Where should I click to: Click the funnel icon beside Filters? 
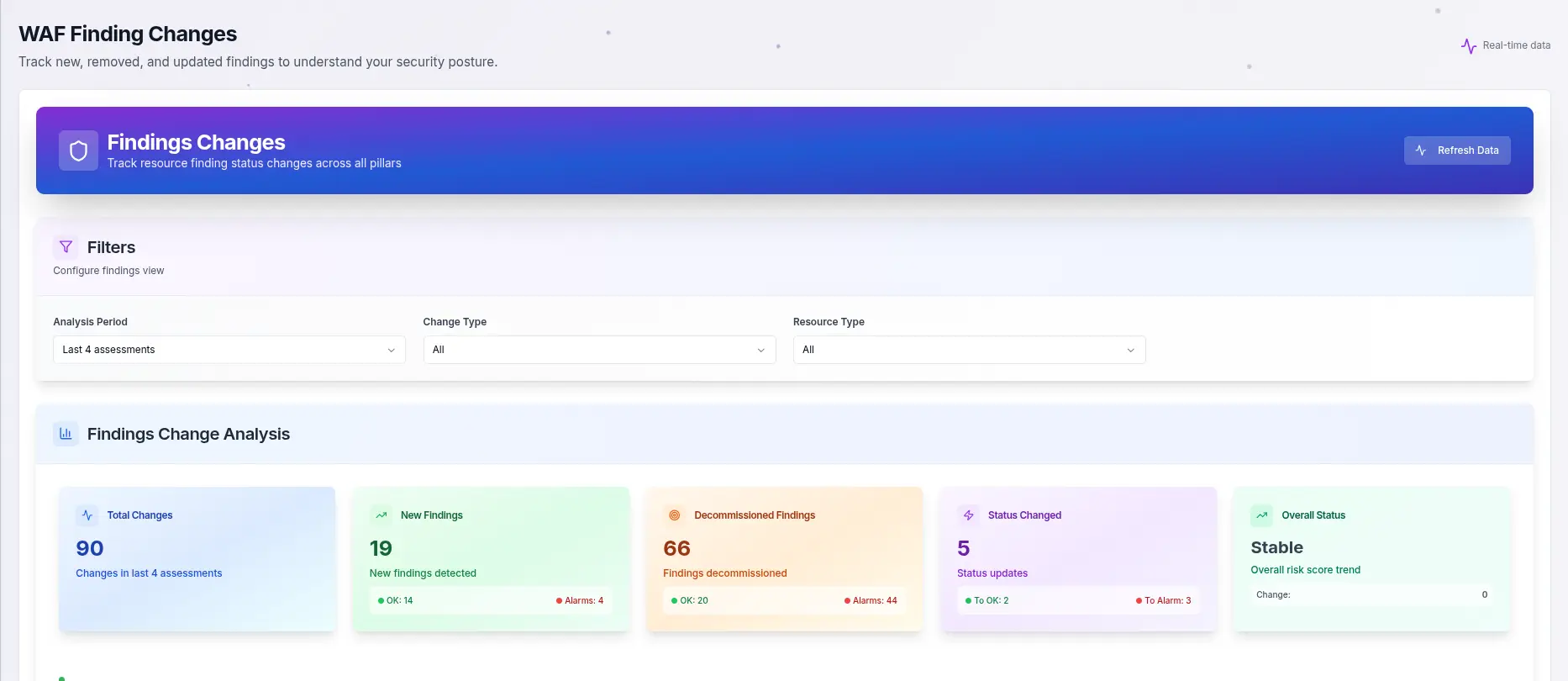66,247
